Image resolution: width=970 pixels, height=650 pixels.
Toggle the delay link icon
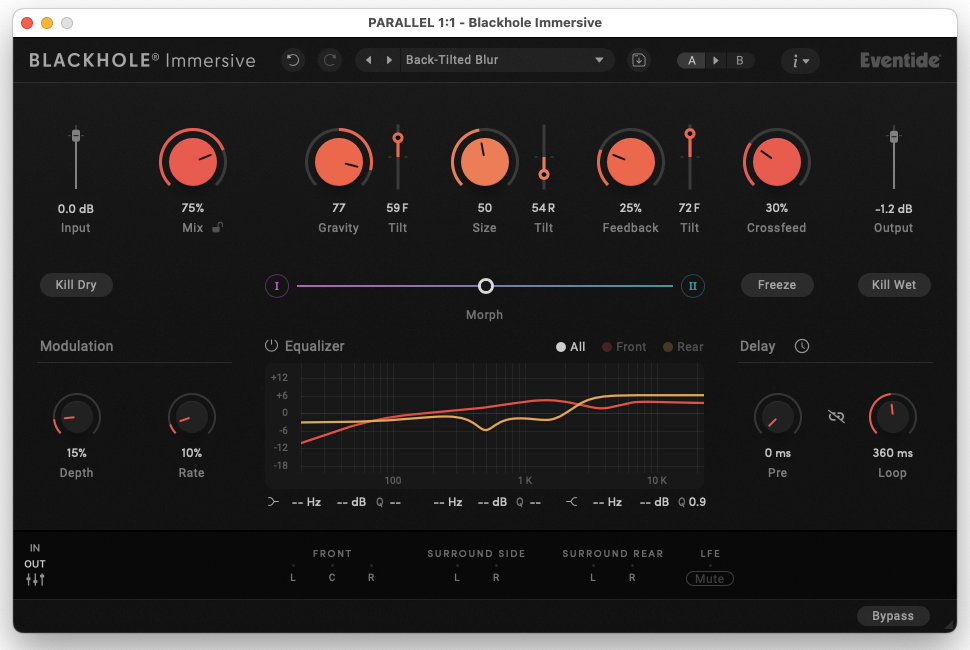pos(836,416)
